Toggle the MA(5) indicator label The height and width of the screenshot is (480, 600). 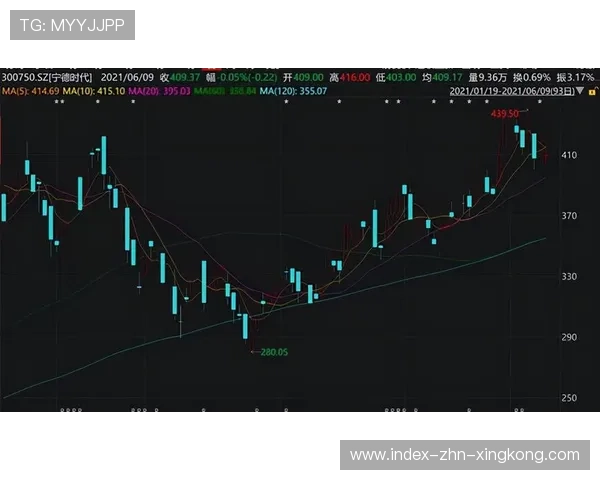click(30, 91)
